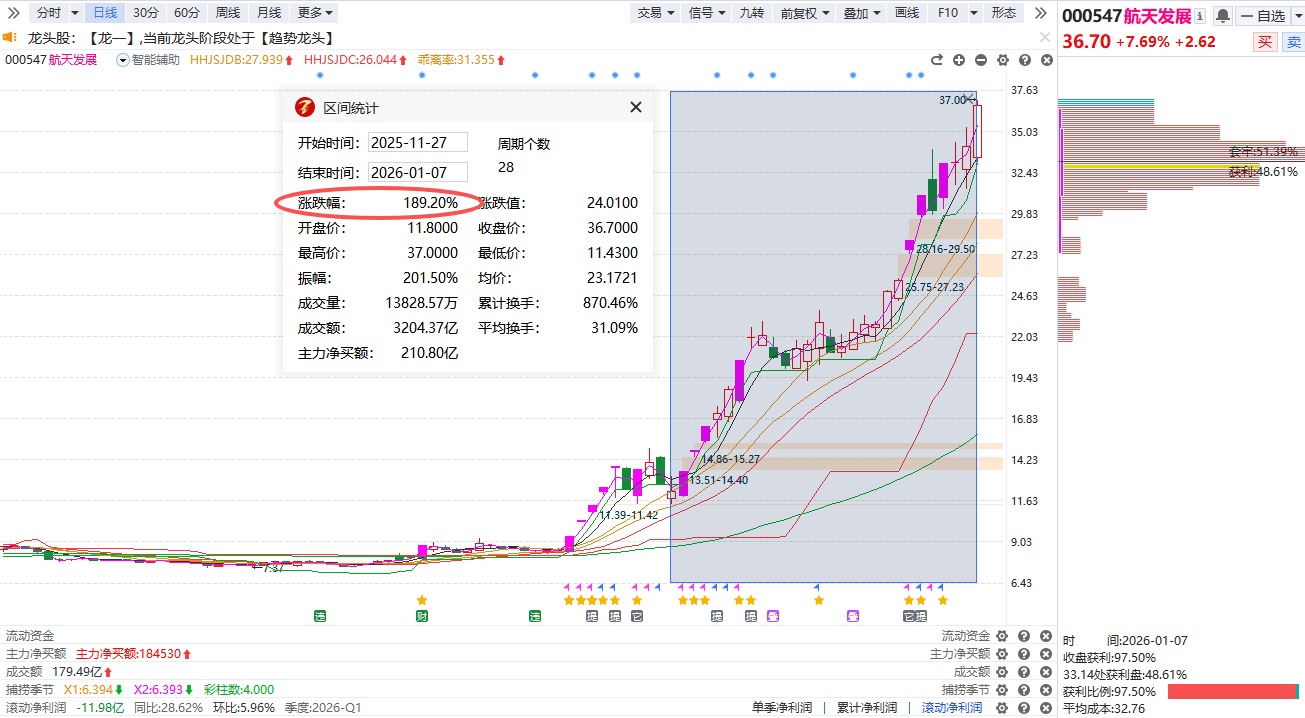
Task: Open the 前复权 adjustment dropdown
Action: click(x=805, y=13)
